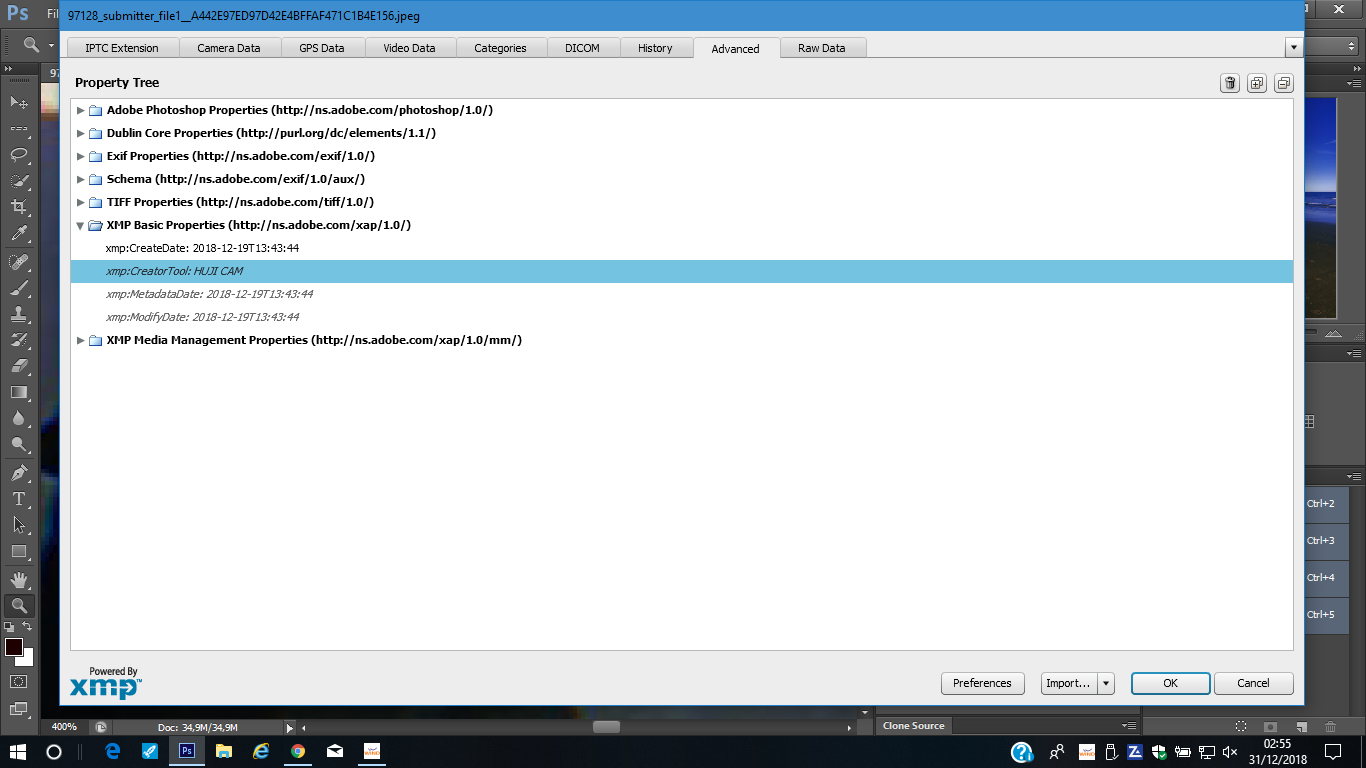Collapse XMP Basic Properties node
The height and width of the screenshot is (768, 1366).
tap(81, 226)
